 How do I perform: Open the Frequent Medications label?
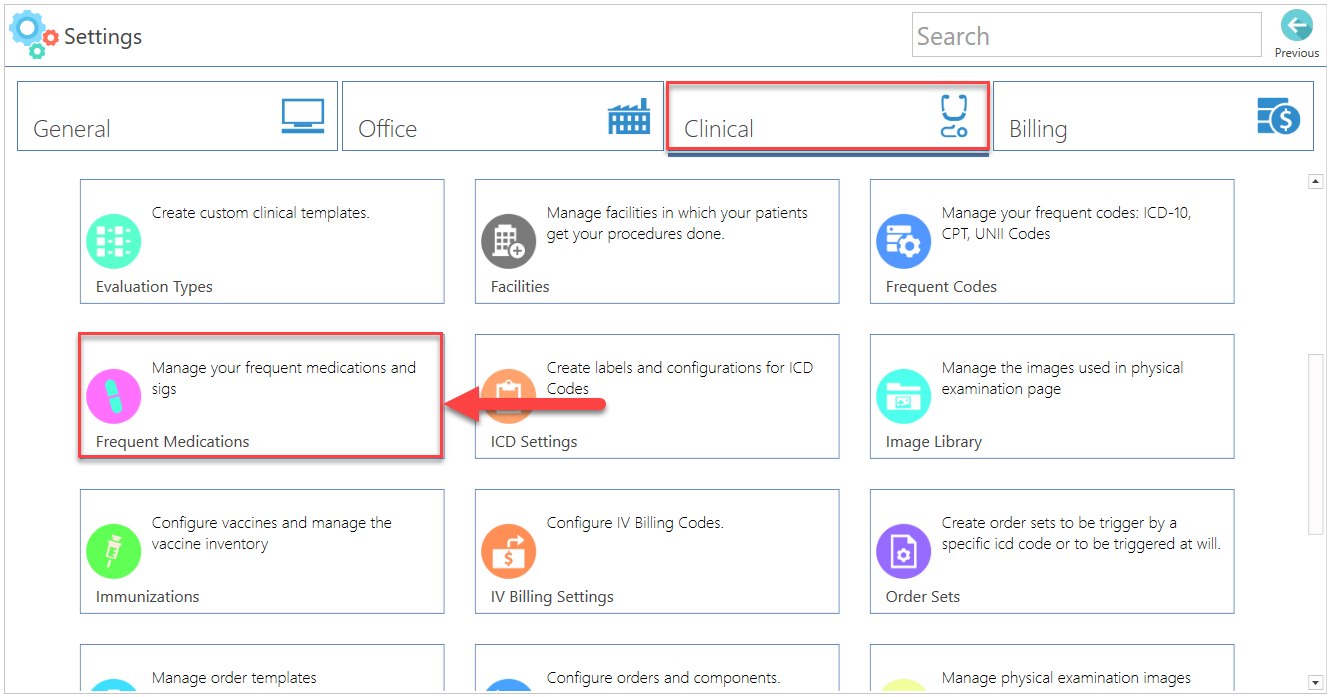click(173, 442)
